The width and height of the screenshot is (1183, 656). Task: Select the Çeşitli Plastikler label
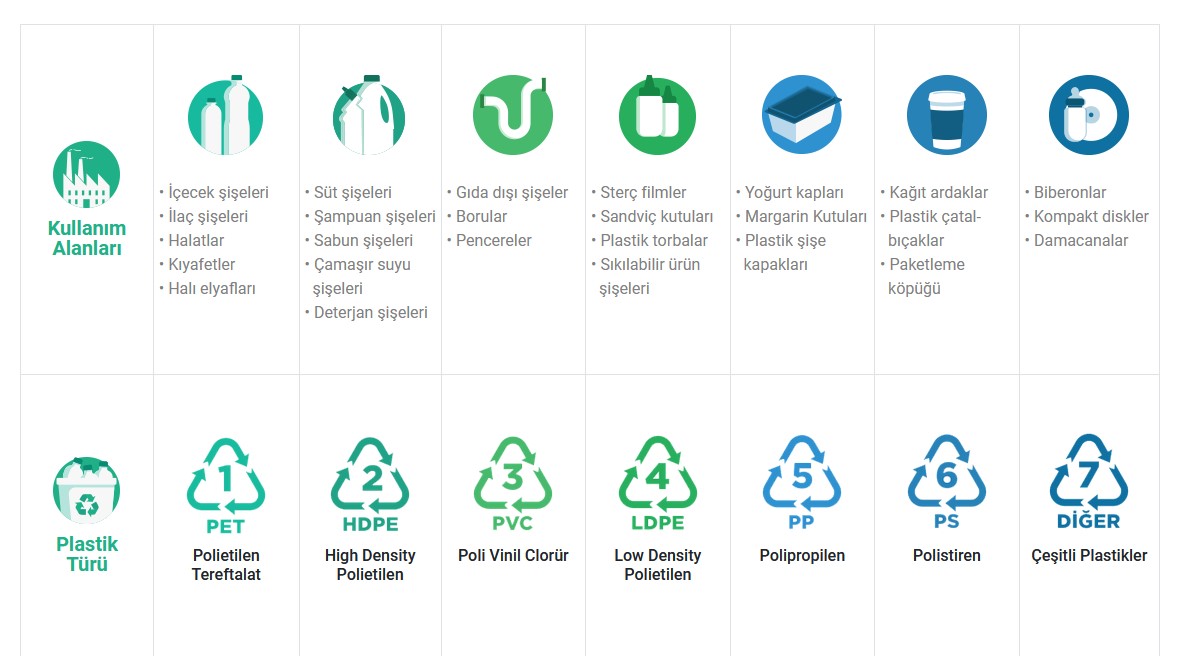(x=1089, y=556)
